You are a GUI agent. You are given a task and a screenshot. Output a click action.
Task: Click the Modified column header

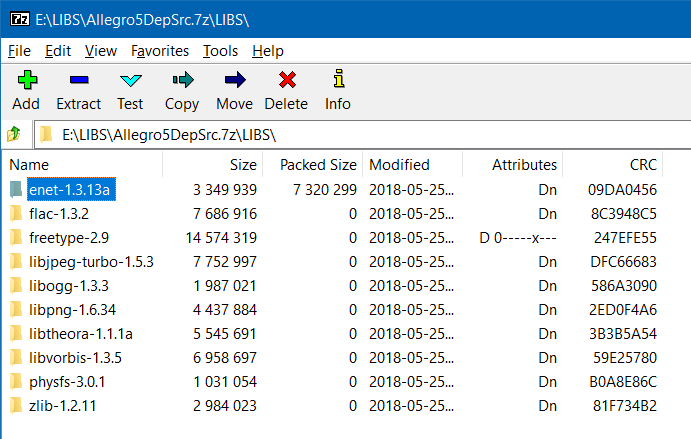[399, 165]
